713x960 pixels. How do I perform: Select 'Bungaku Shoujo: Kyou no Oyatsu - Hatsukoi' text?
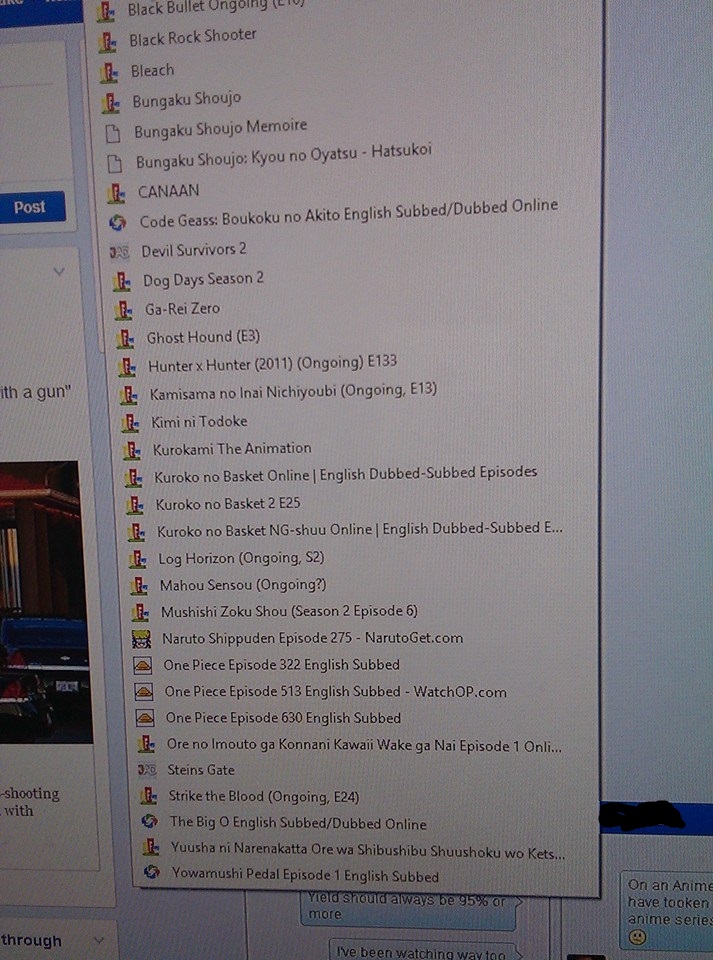pyautogui.click(x=284, y=156)
